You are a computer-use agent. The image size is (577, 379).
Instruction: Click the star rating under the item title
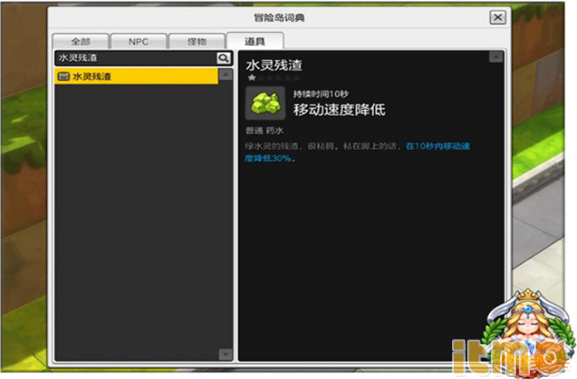tap(273, 78)
